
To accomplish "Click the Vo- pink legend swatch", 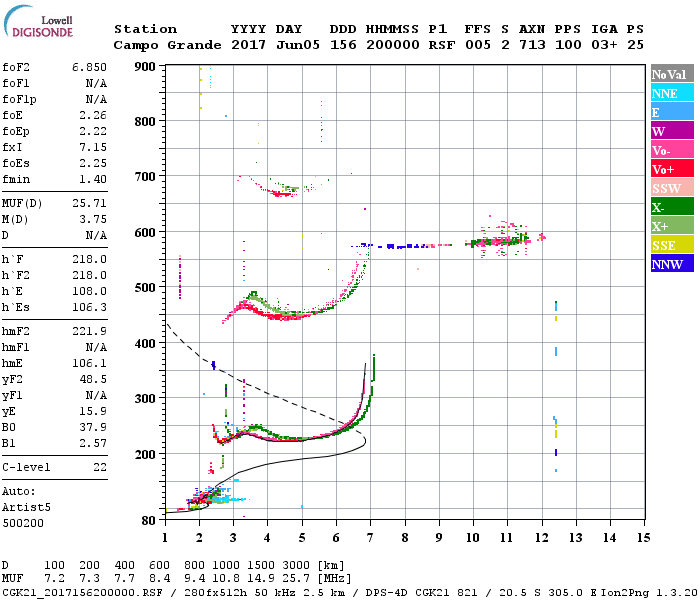I will (671, 151).
